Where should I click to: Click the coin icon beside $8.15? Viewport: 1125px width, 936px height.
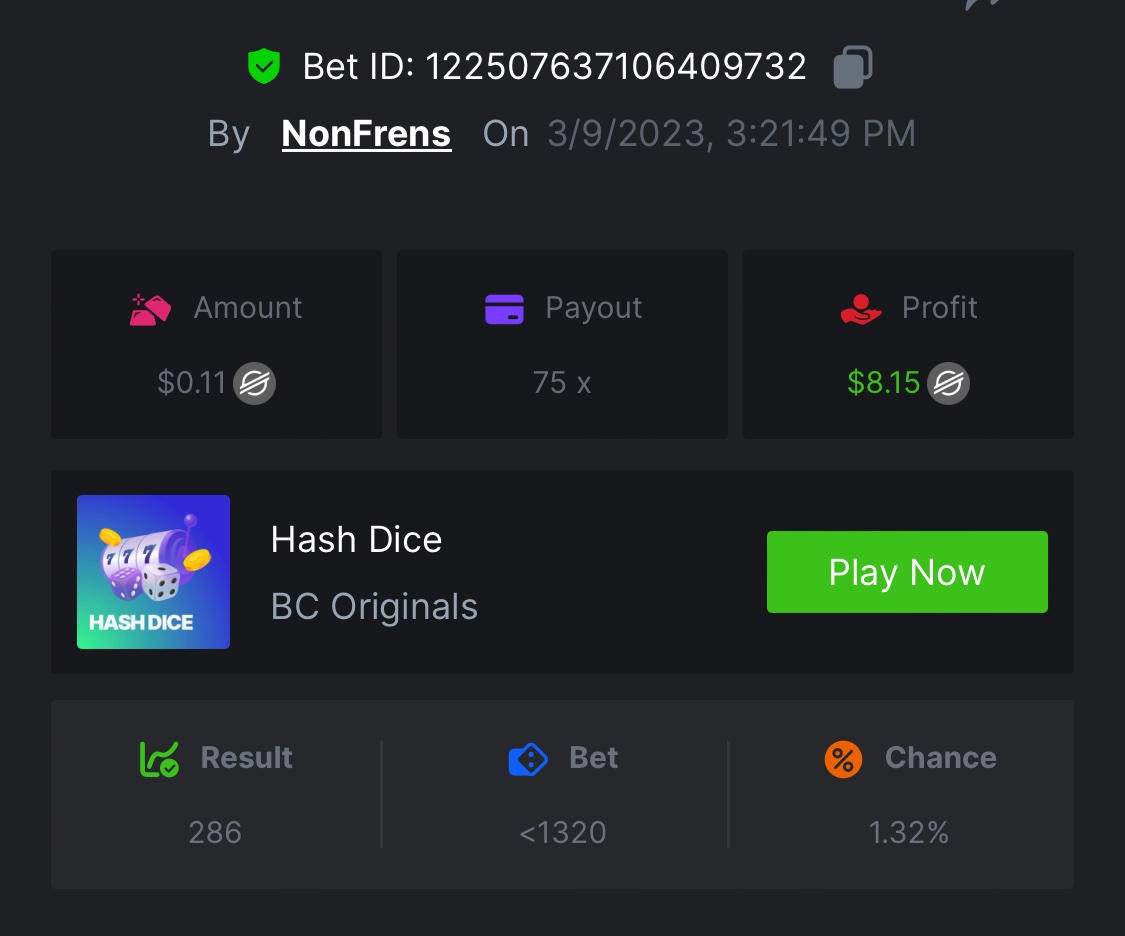pyautogui.click(x=948, y=384)
